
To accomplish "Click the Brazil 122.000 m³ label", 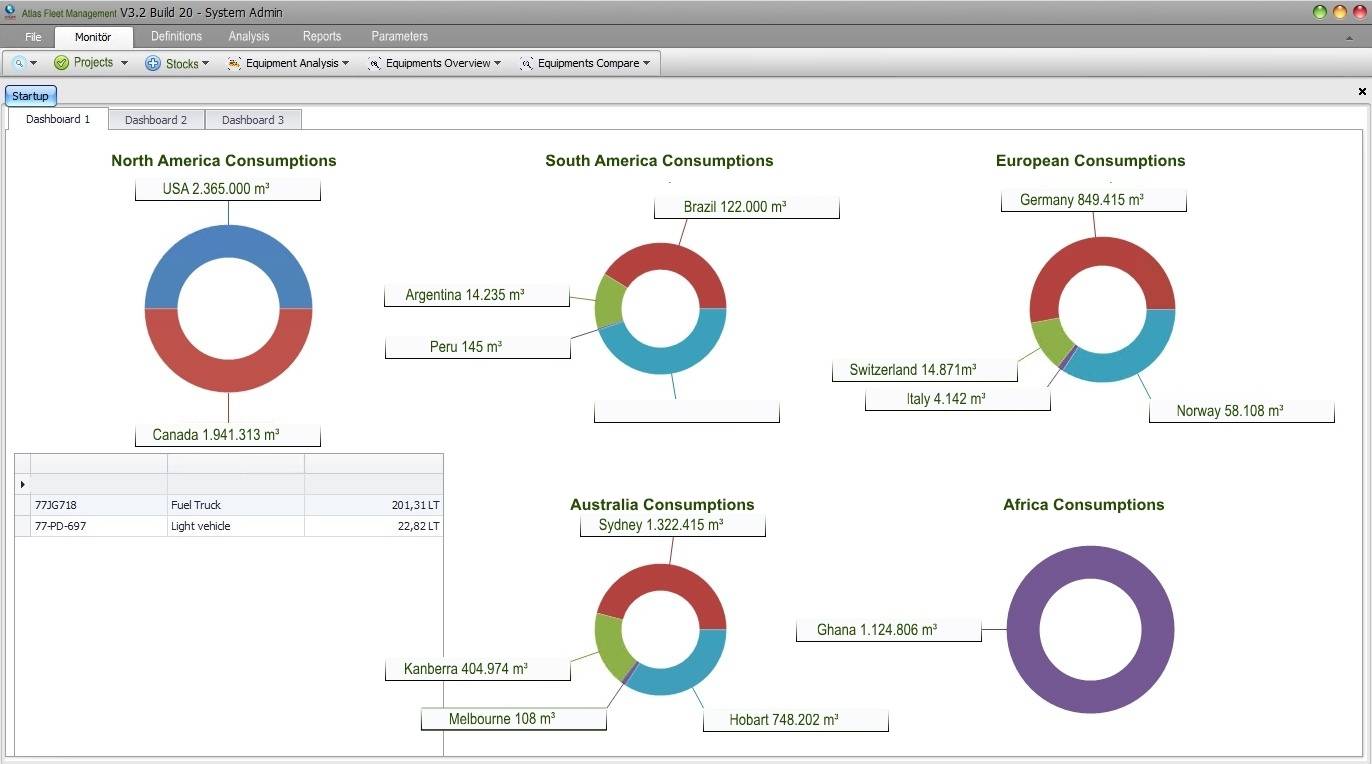I will click(x=747, y=207).
